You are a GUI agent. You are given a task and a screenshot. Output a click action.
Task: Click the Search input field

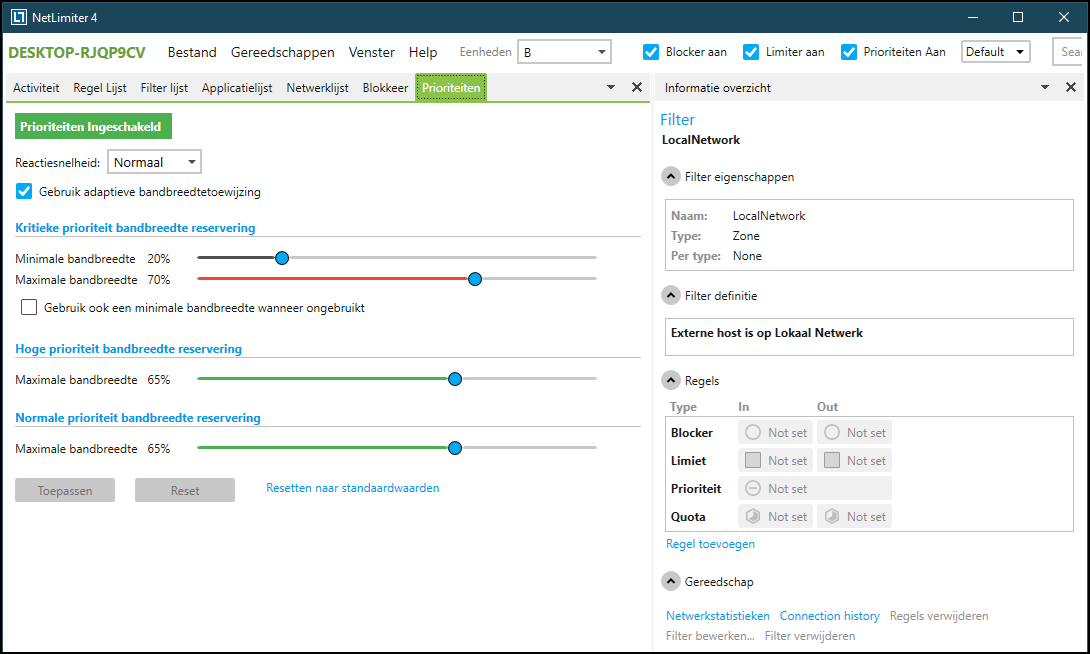pyautogui.click(x=1068, y=52)
